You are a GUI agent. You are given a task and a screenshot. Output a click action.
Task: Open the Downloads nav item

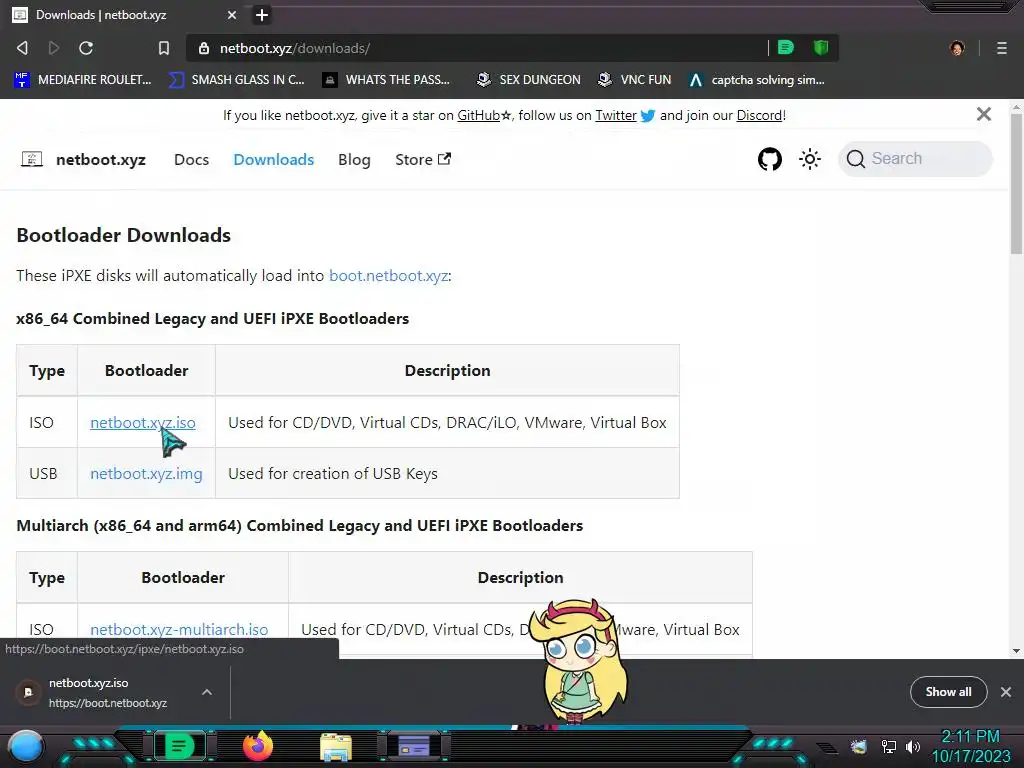tap(274, 159)
